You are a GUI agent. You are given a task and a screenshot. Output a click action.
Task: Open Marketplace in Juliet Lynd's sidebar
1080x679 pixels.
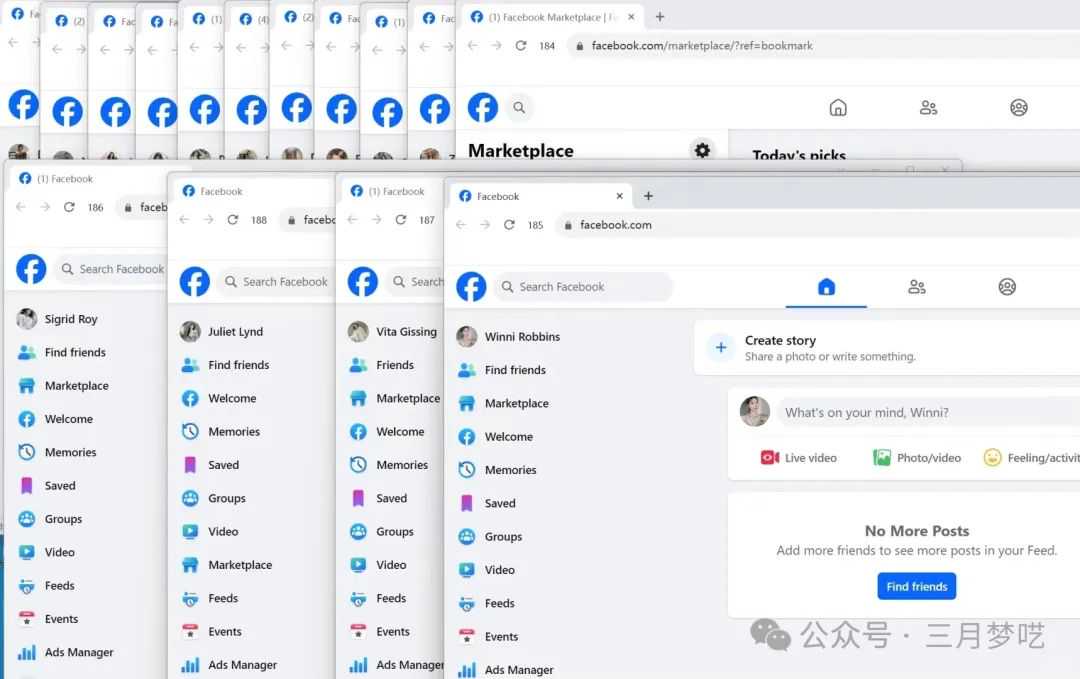[226, 565]
